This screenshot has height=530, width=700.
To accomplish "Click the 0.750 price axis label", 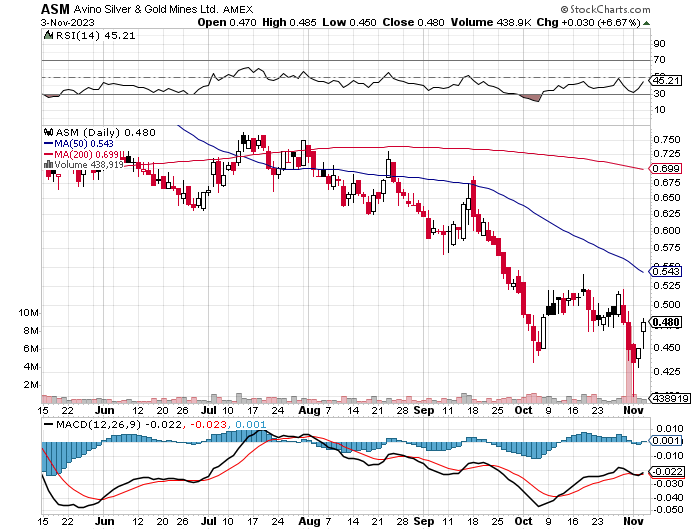I will [x=667, y=139].
